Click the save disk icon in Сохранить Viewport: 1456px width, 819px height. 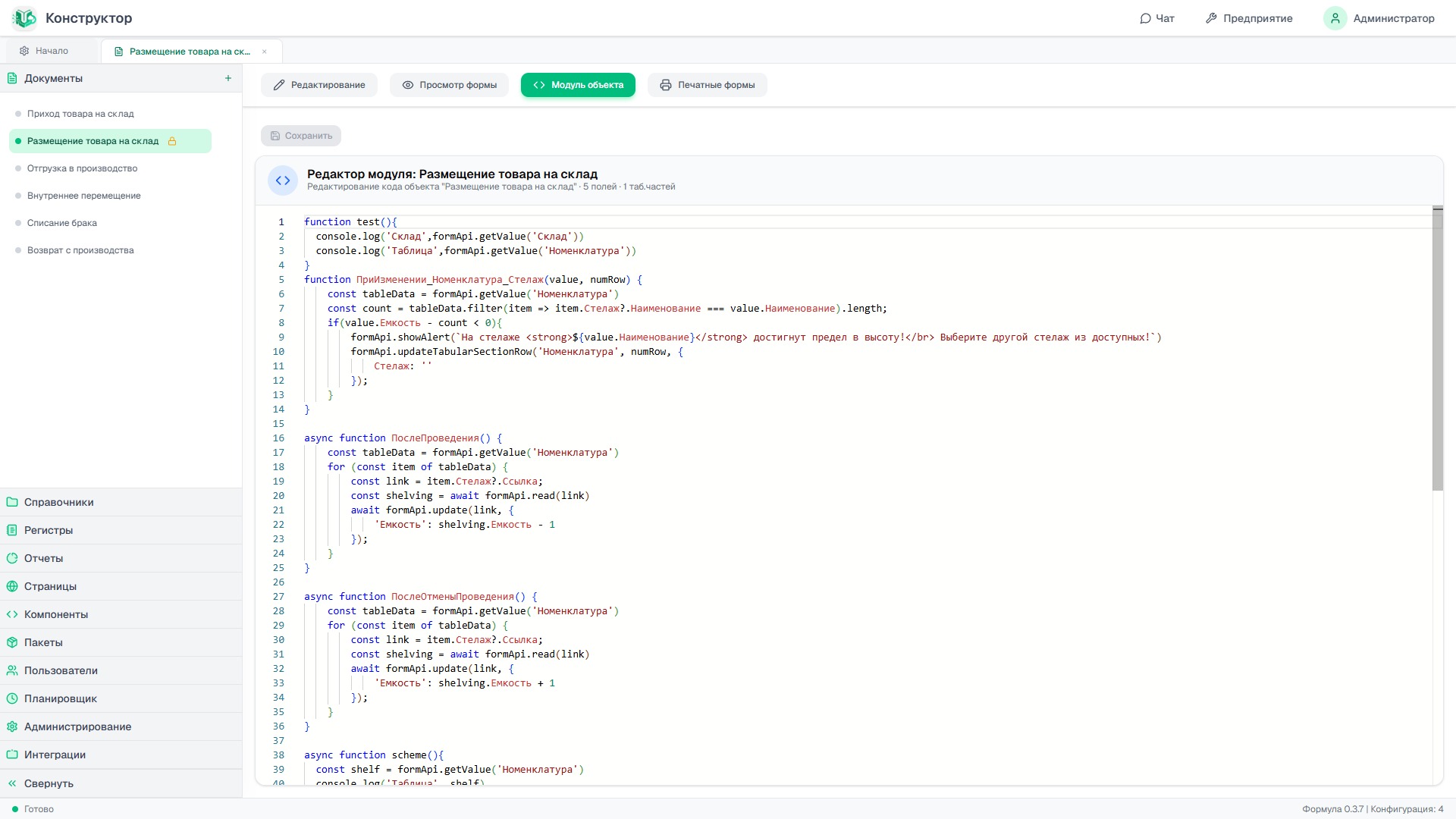[x=275, y=136]
